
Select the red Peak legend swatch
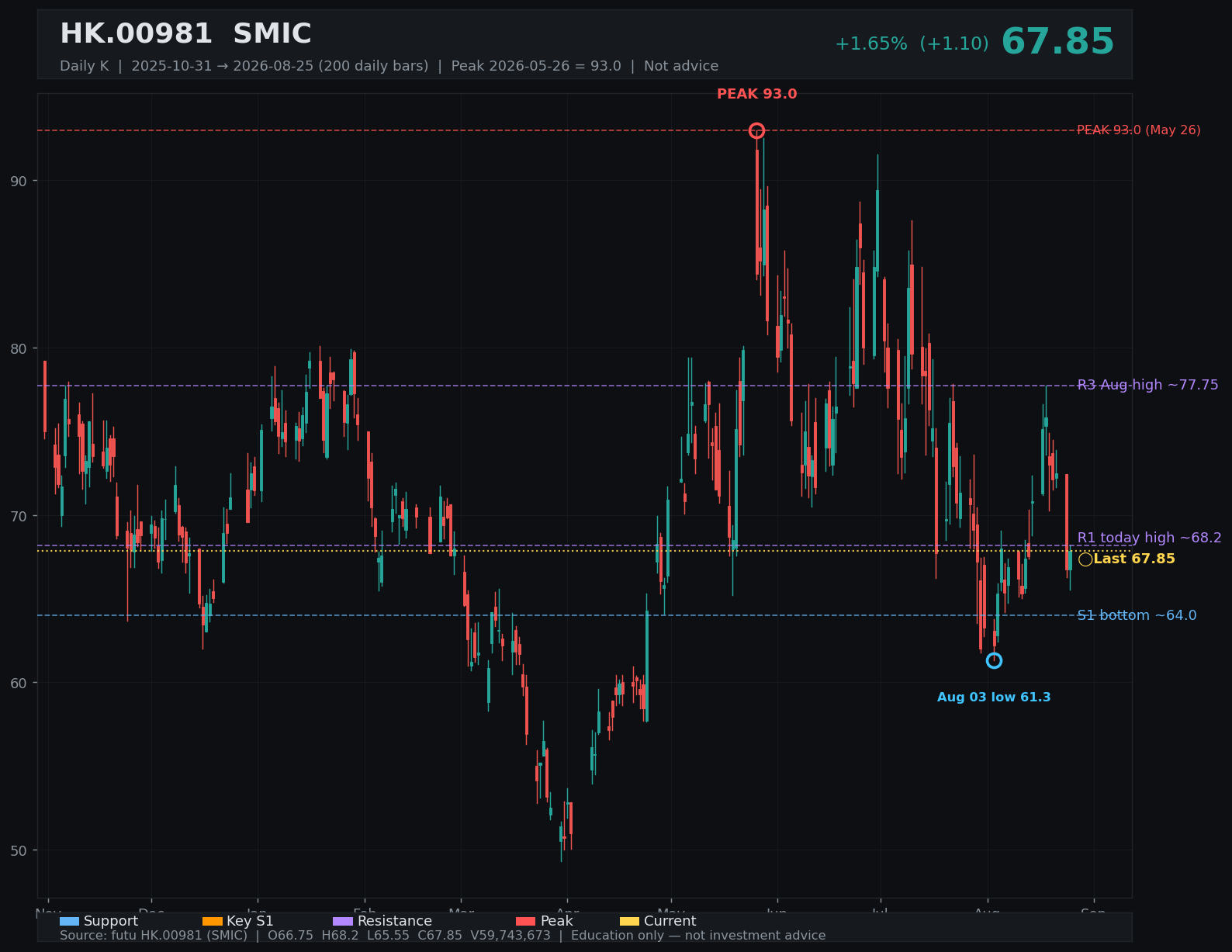coord(525,921)
